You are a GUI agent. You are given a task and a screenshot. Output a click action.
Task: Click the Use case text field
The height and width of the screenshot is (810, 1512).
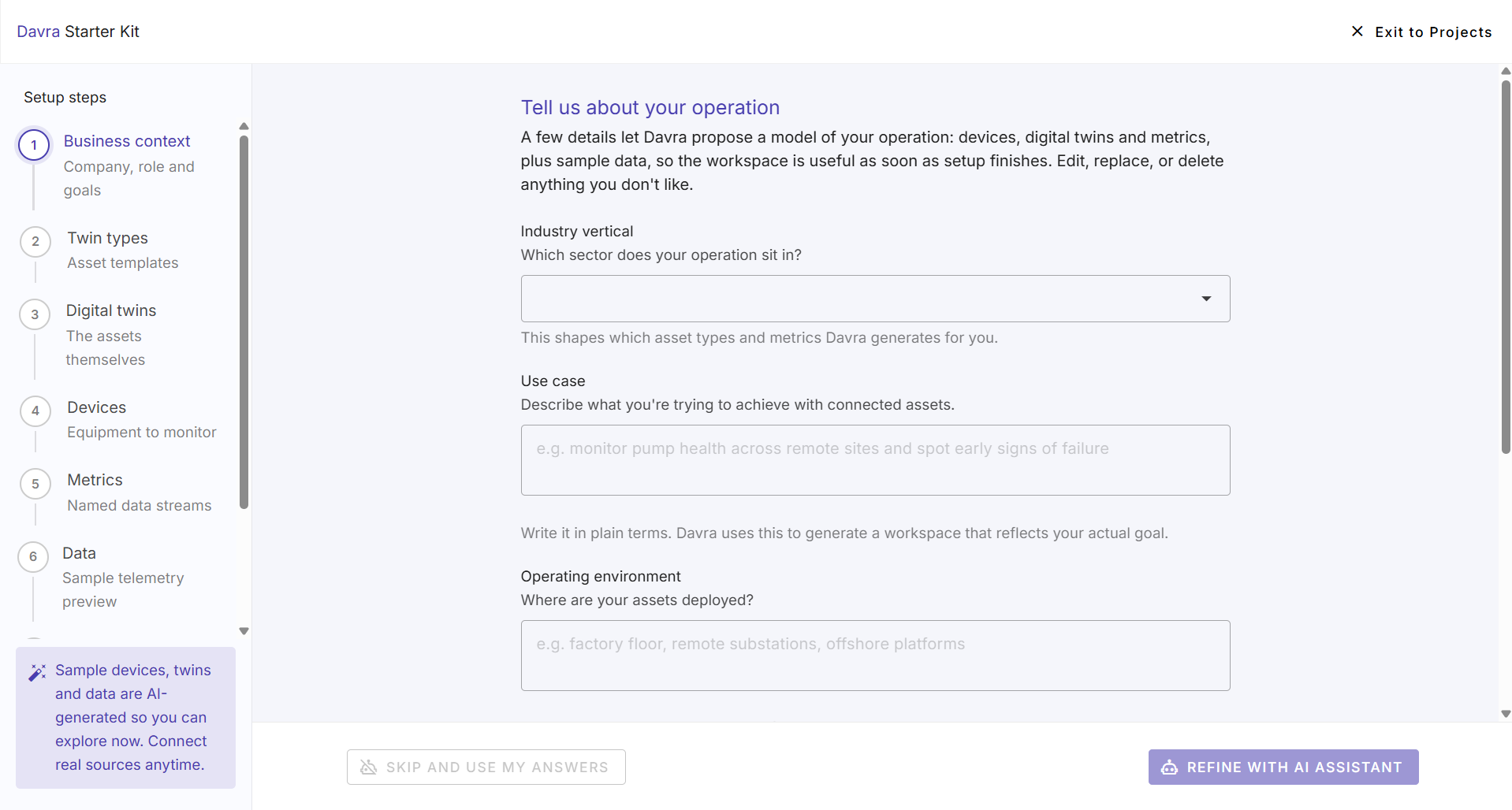click(x=875, y=460)
